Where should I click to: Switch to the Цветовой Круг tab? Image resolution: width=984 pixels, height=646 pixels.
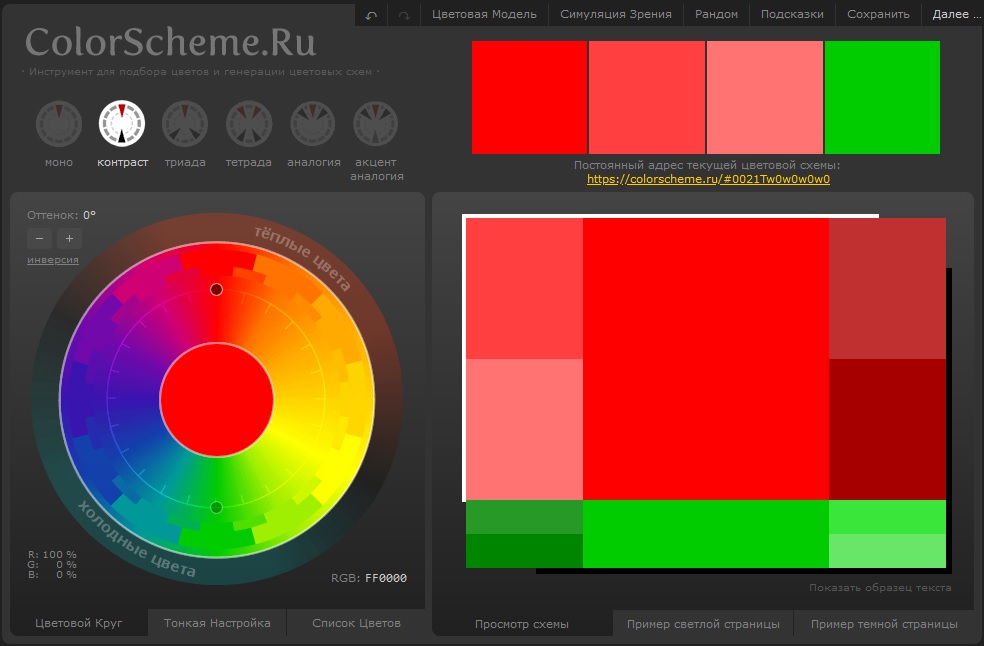[x=78, y=623]
